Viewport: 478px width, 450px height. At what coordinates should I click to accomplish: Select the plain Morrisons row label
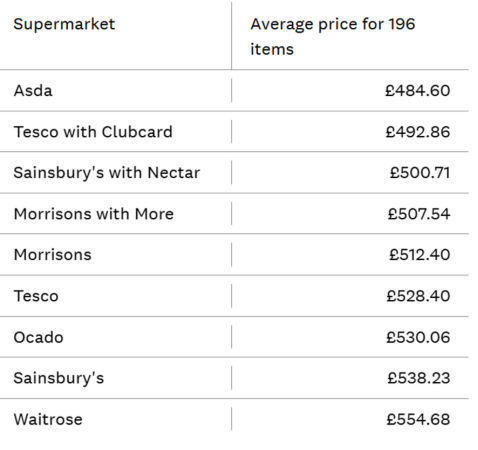pos(52,255)
